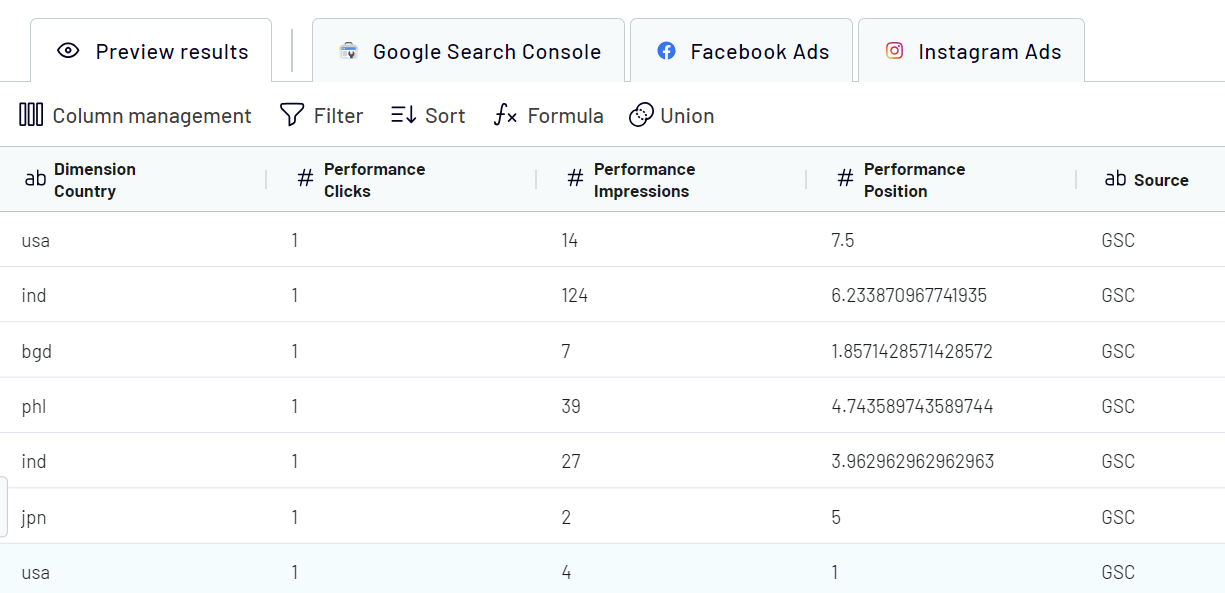Click the Filter funnel icon
The height and width of the screenshot is (593, 1225).
292,115
